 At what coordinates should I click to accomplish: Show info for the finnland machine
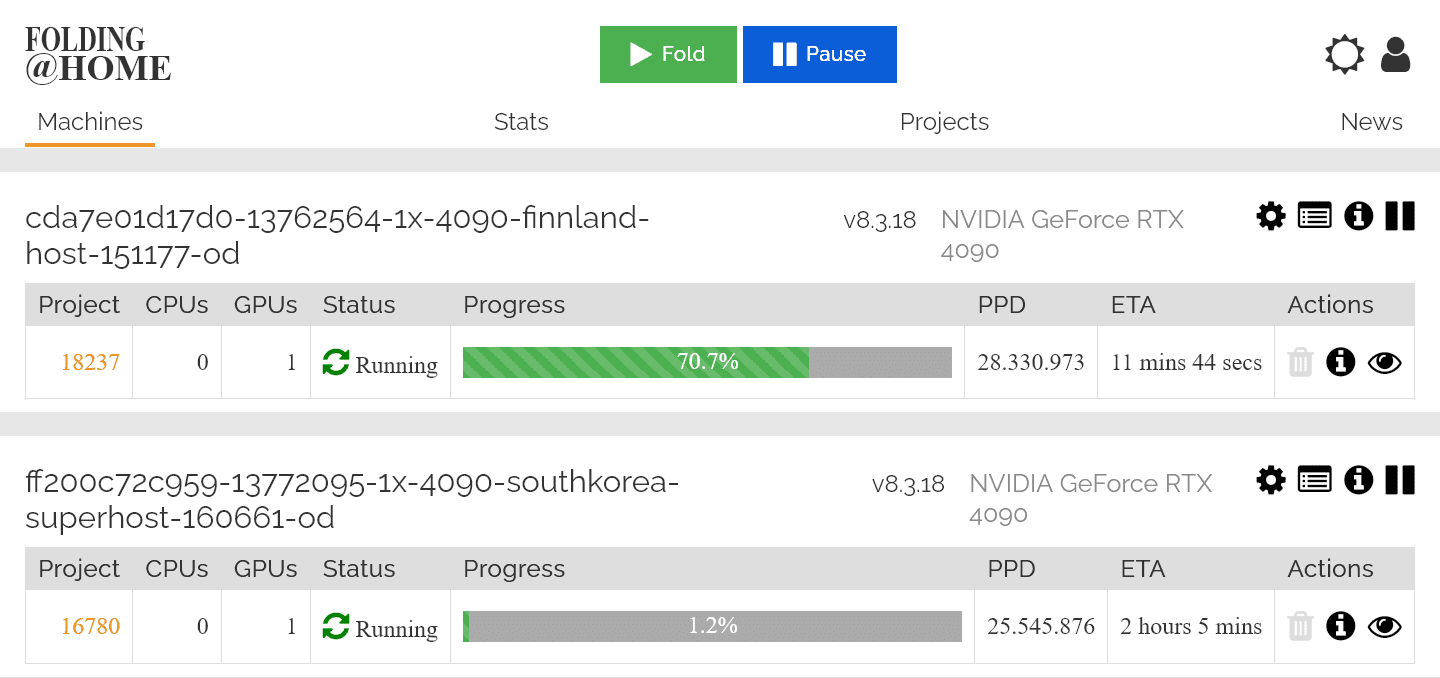click(1358, 216)
